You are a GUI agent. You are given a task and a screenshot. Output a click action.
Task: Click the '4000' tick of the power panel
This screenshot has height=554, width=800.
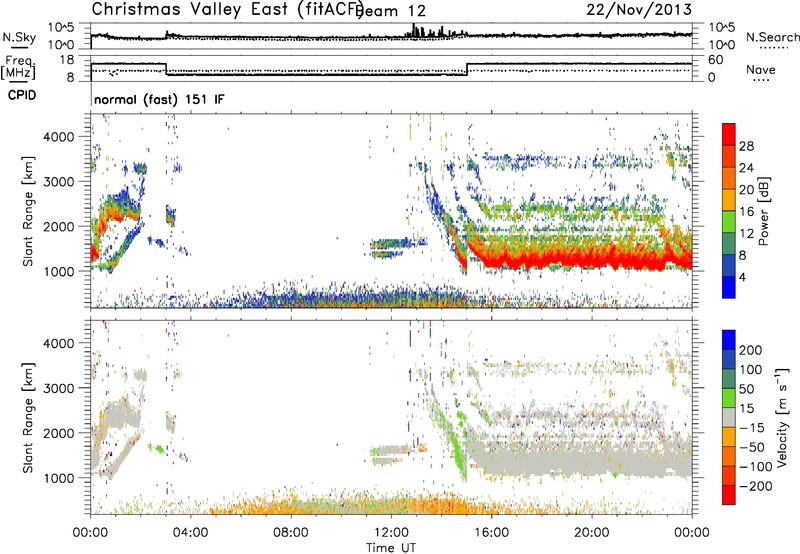click(58, 137)
